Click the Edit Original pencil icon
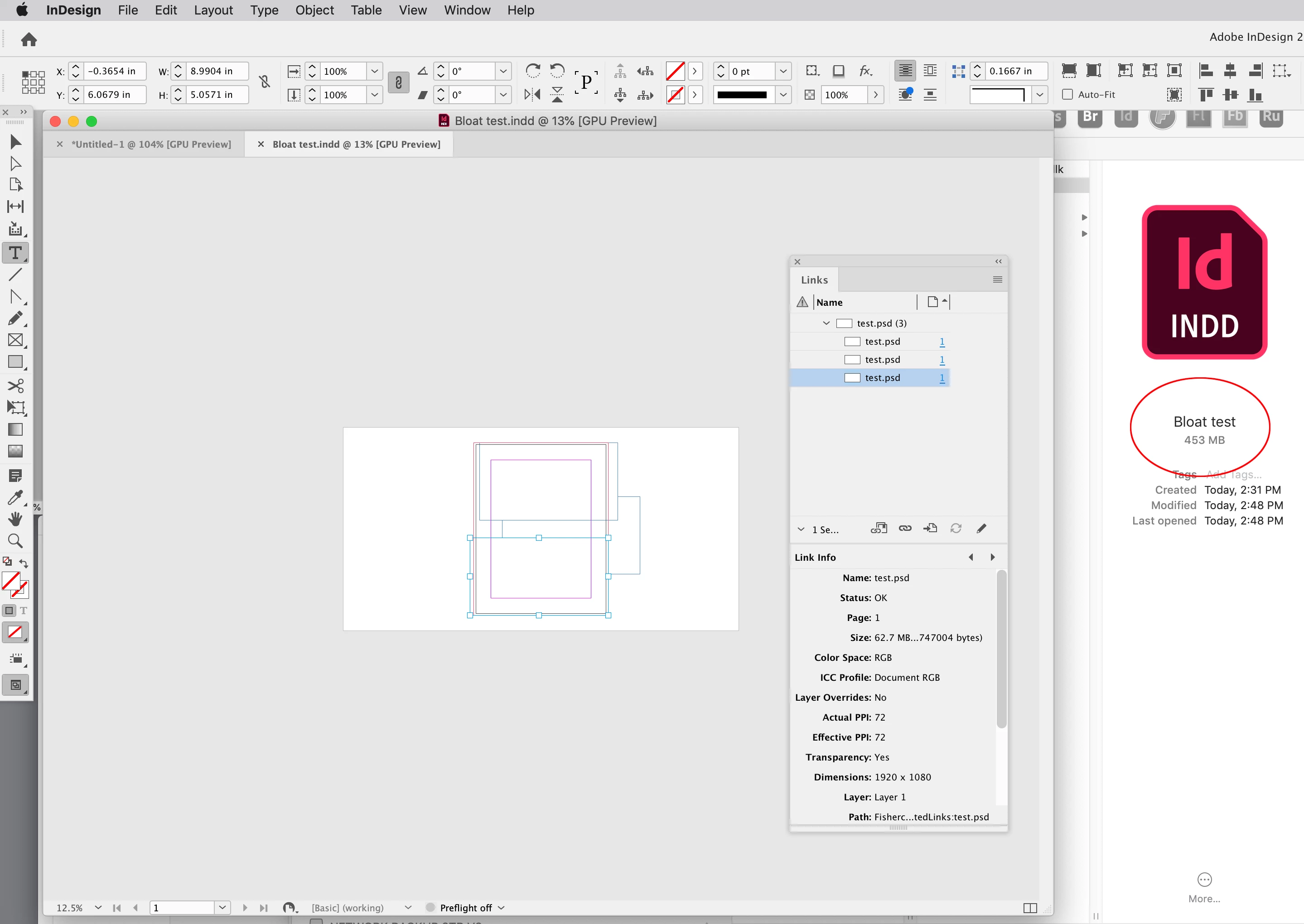This screenshot has width=1304, height=924. tap(981, 529)
